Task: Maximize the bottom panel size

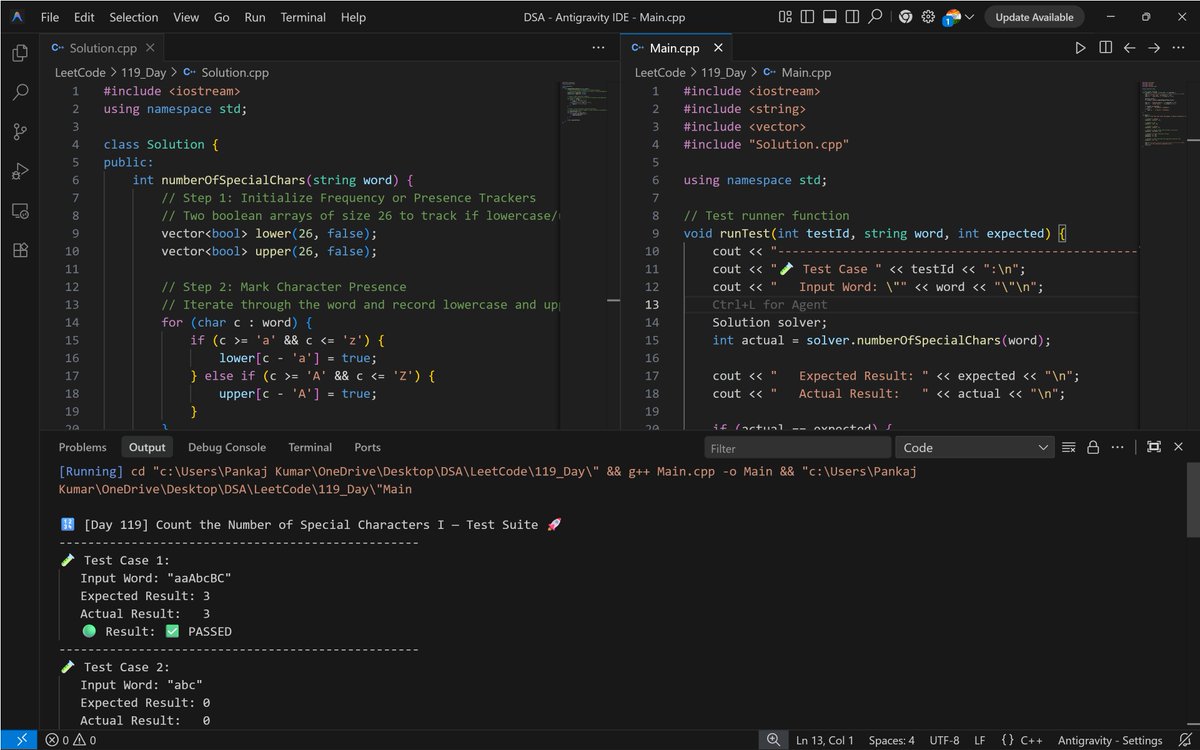Action: click(x=1154, y=447)
